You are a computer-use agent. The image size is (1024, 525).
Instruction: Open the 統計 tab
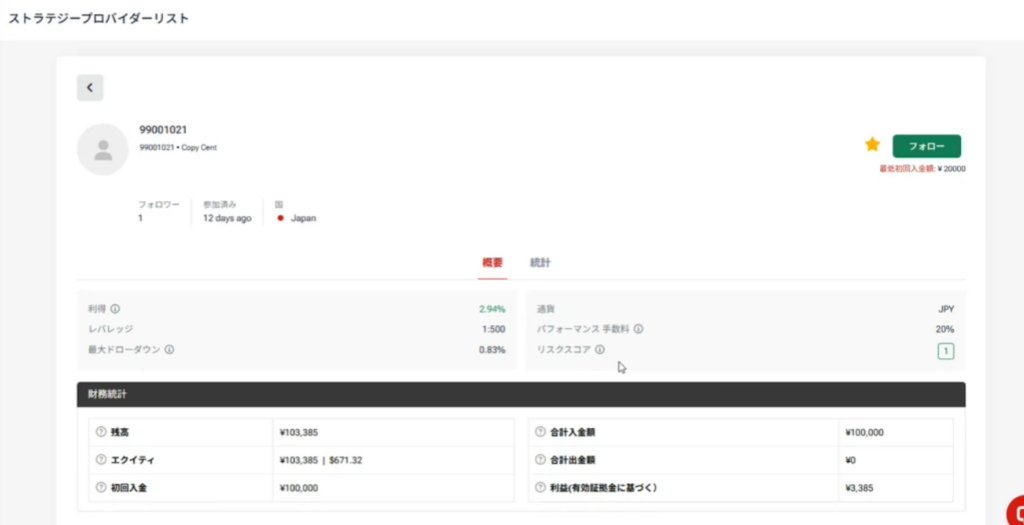[540, 263]
